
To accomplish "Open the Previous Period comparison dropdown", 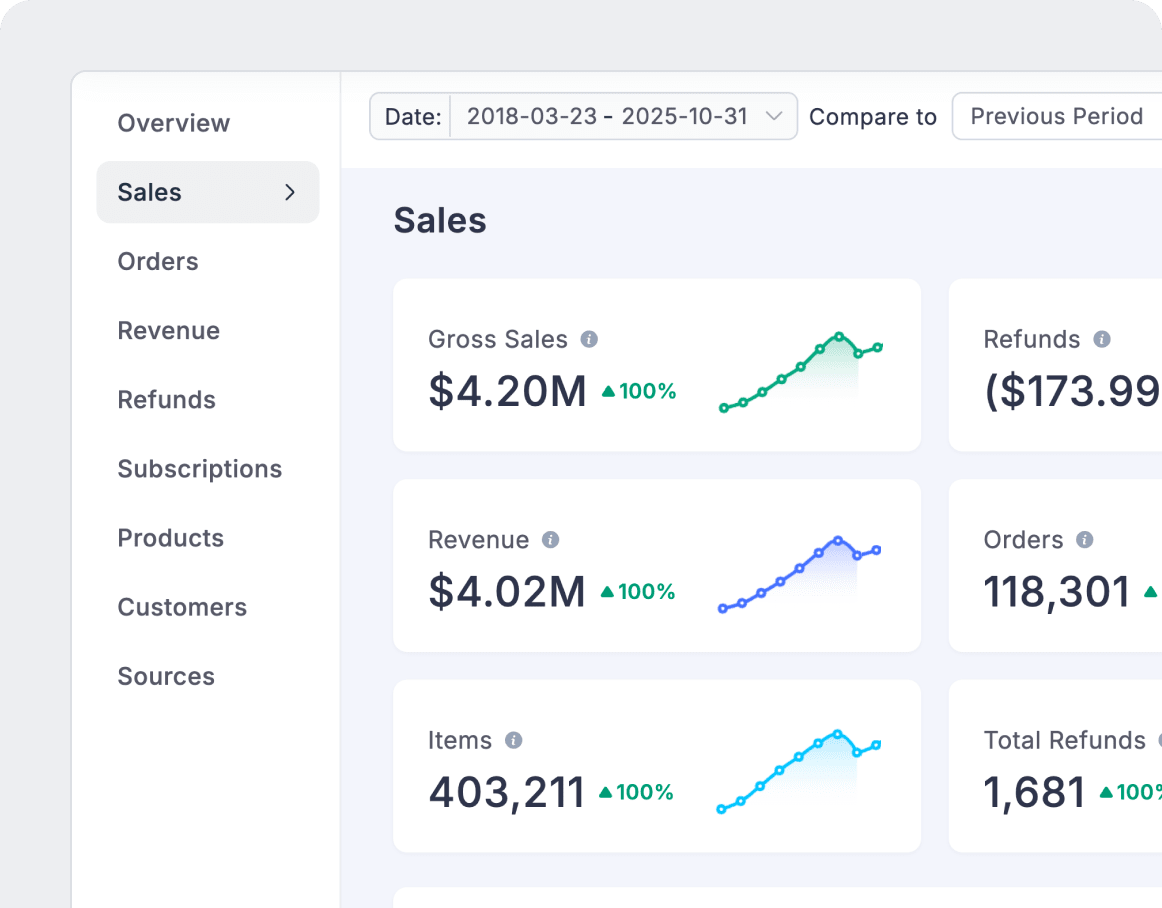I will 1055,116.
